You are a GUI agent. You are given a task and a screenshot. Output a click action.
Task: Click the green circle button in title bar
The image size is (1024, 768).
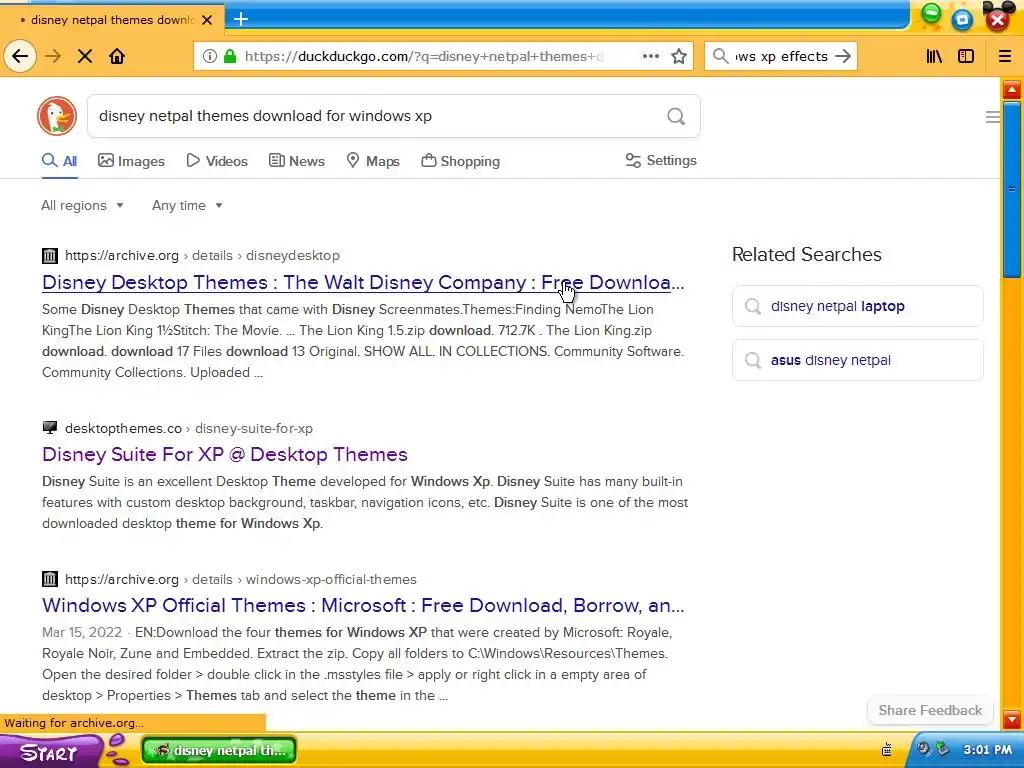931,14
